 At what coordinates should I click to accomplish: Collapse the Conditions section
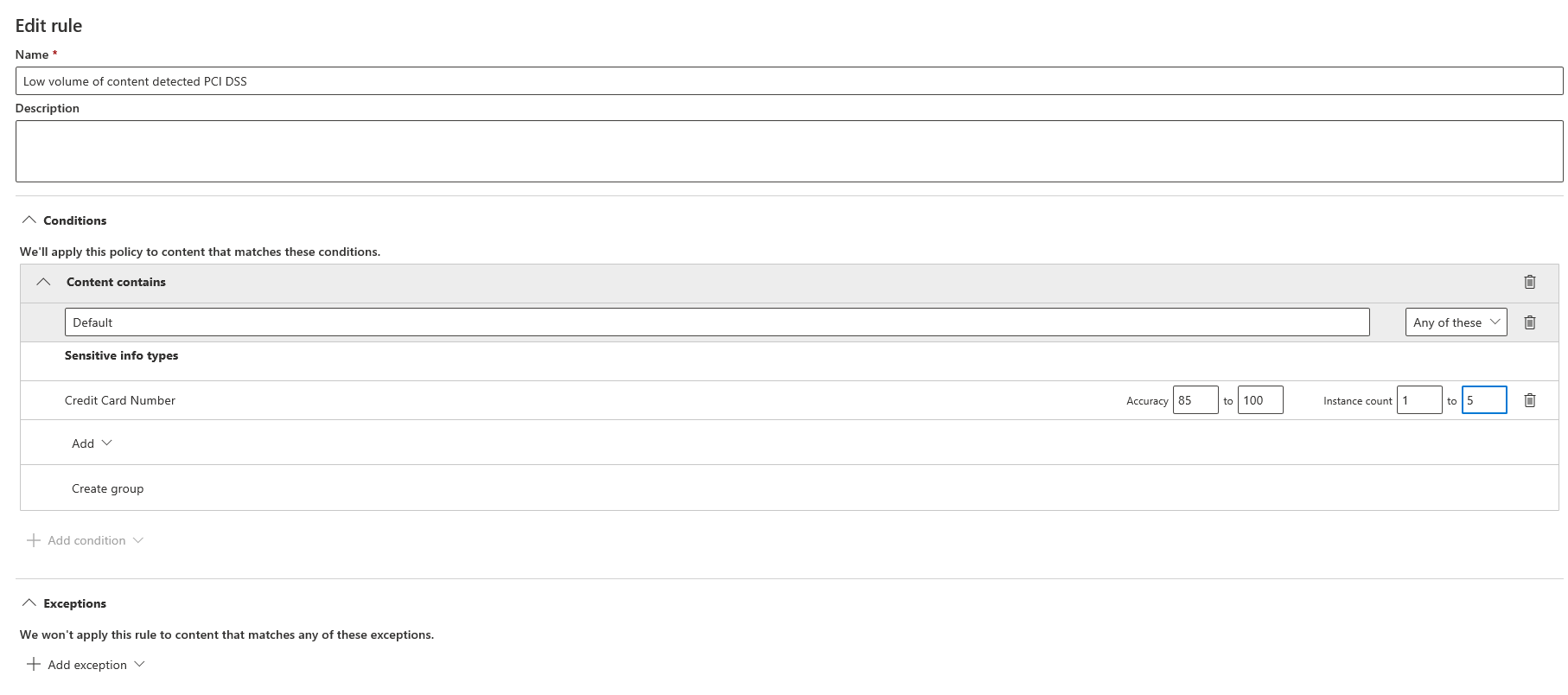29,220
